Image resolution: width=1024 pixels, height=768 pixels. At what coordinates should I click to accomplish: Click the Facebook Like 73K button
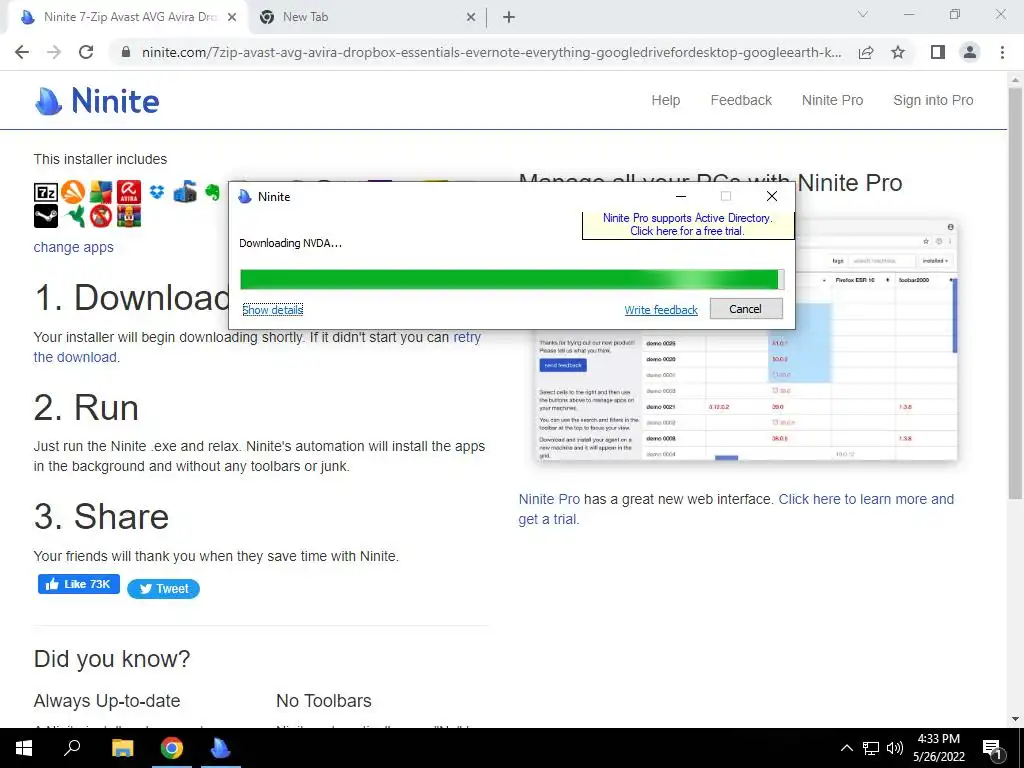click(78, 584)
